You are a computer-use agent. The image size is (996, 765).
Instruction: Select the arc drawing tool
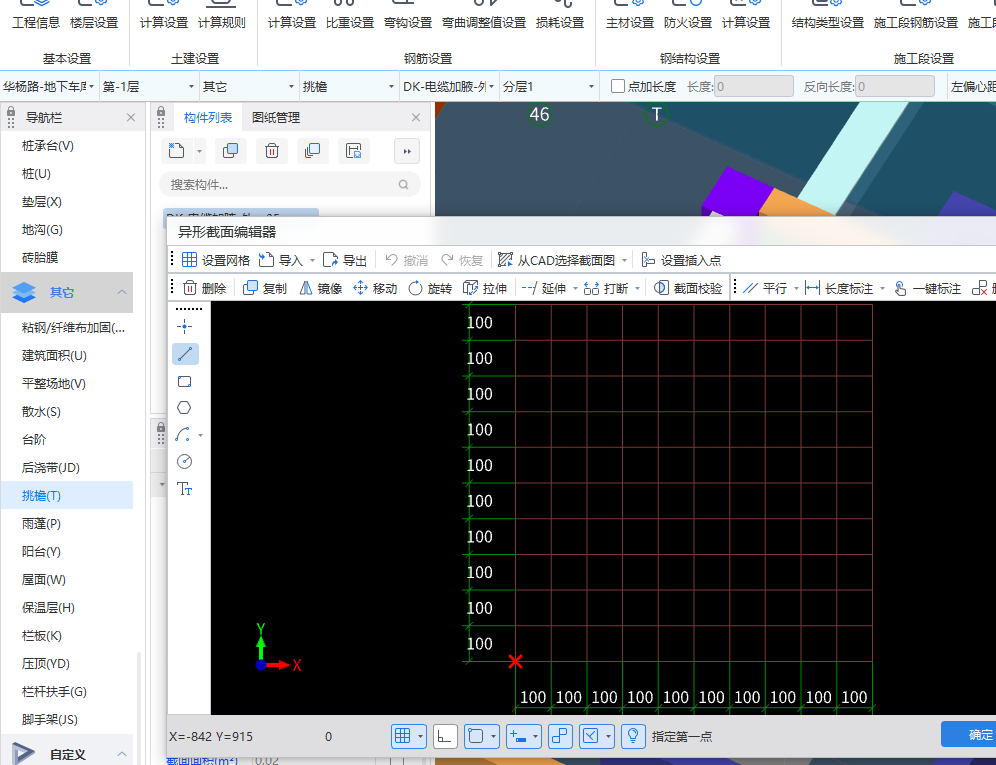[183, 435]
